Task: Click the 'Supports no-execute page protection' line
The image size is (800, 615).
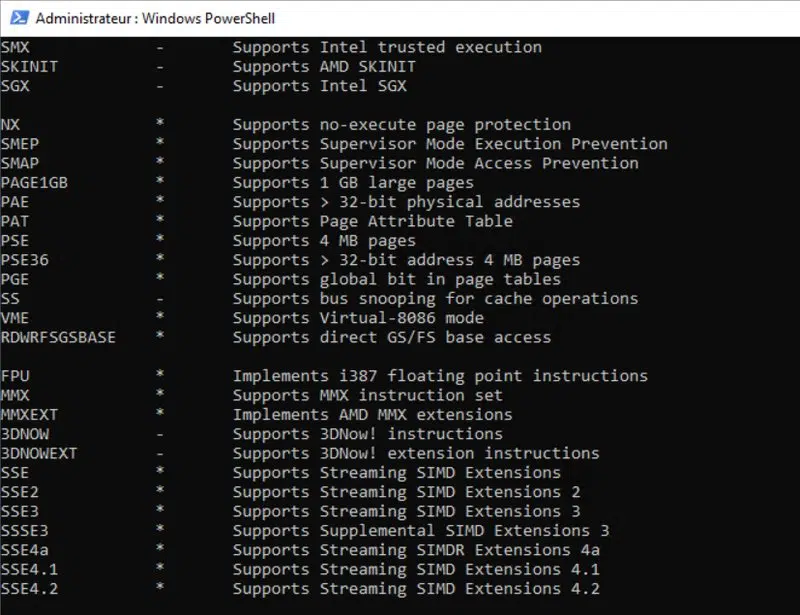Action: tap(401, 125)
